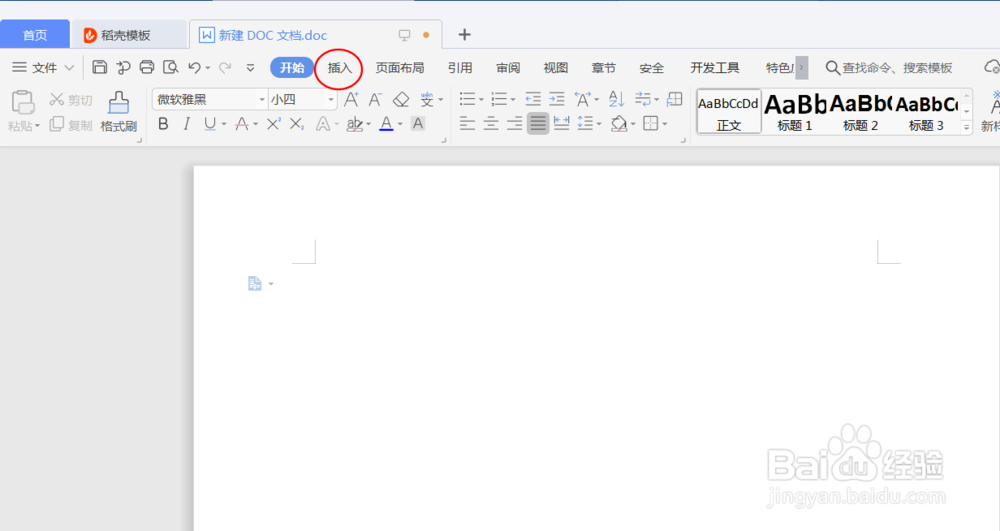Screen dimensions: 1000x531
Task: Toggle strikethrough text formatting
Action: [242, 124]
